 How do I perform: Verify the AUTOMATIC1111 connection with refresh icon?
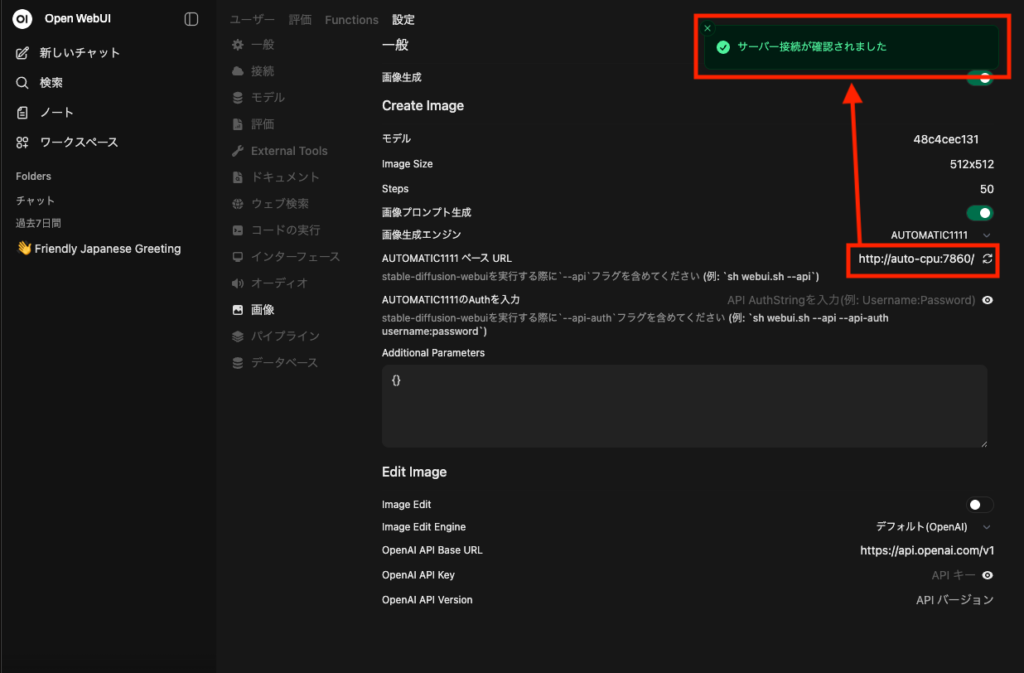point(988,259)
